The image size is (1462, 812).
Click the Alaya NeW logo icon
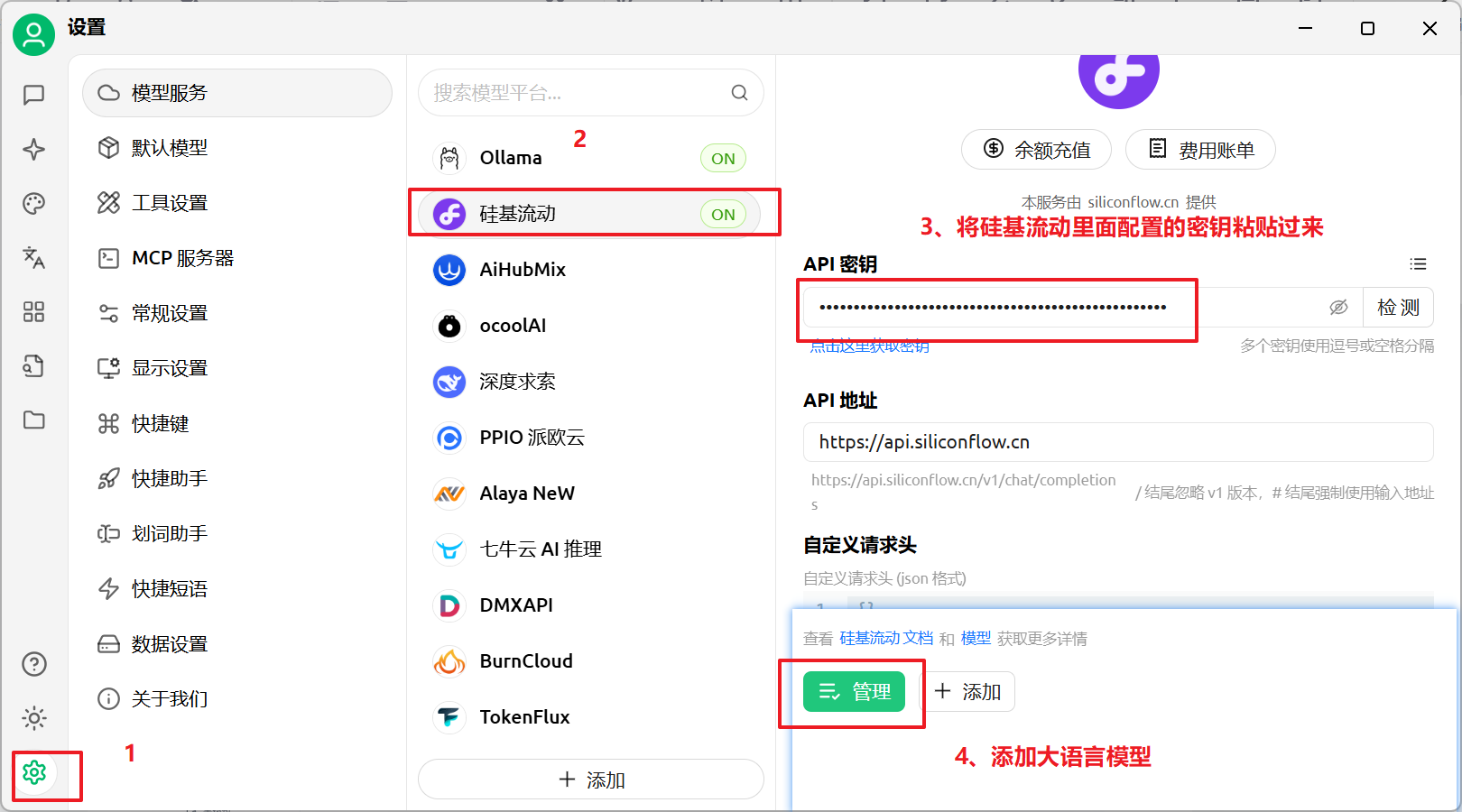(449, 494)
